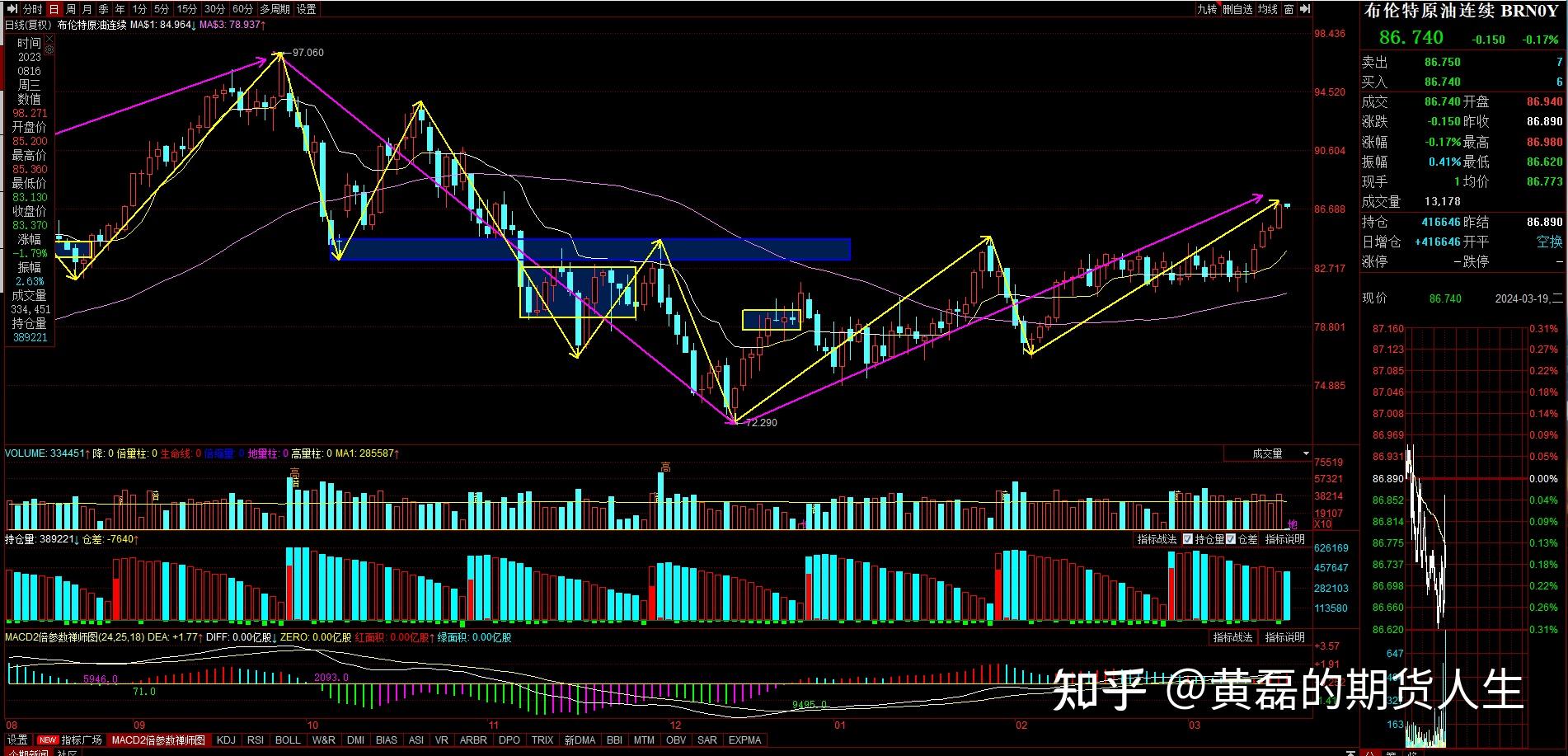Click the MA$1: 84.964 indicator label
Screen dimensions: 1568x756
tap(162, 25)
